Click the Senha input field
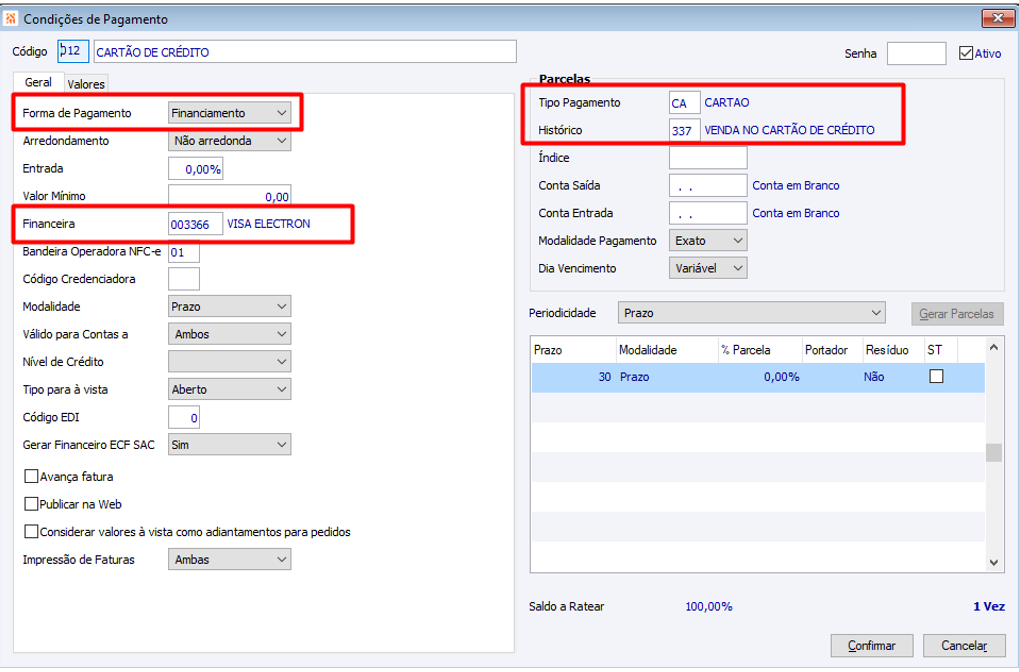 [x=916, y=53]
